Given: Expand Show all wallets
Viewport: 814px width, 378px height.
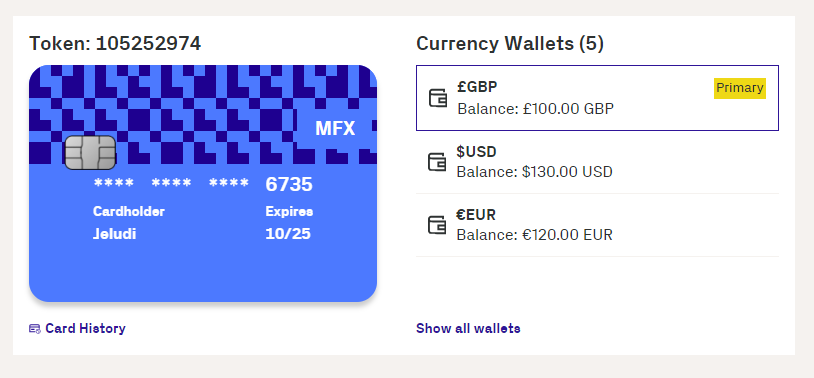Looking at the screenshot, I should click(468, 329).
